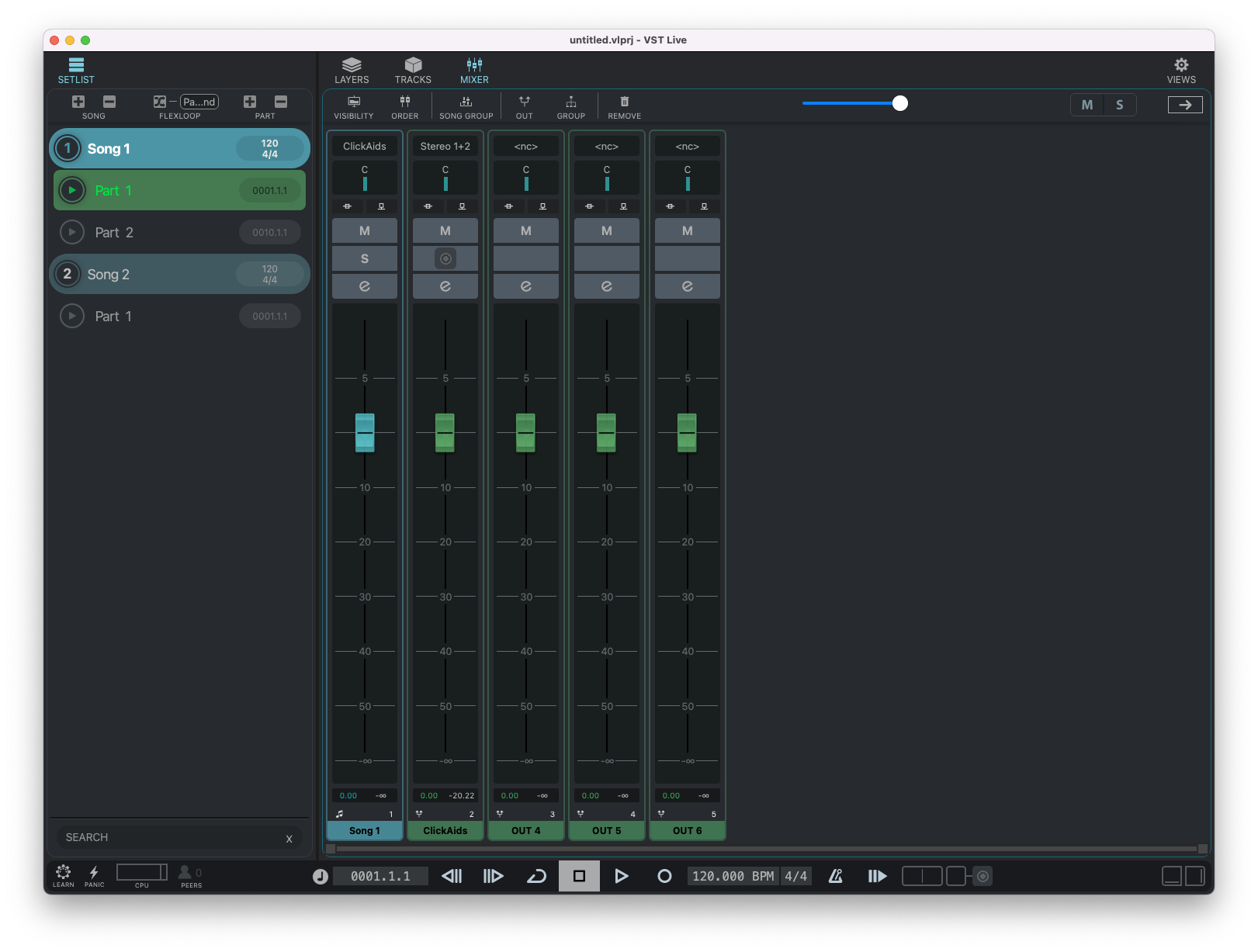The height and width of the screenshot is (952, 1258).
Task: Click the Visibility icon in mixer toolbar
Action: 354,102
